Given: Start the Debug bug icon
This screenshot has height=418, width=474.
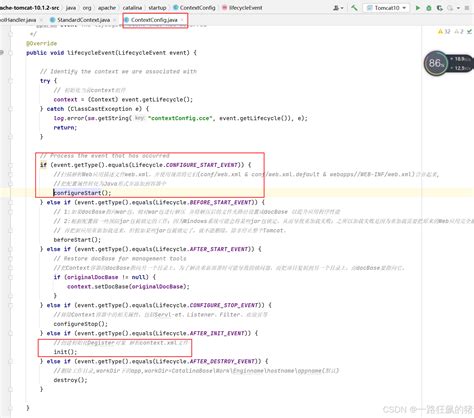Looking at the screenshot, I should click(x=429, y=8).
